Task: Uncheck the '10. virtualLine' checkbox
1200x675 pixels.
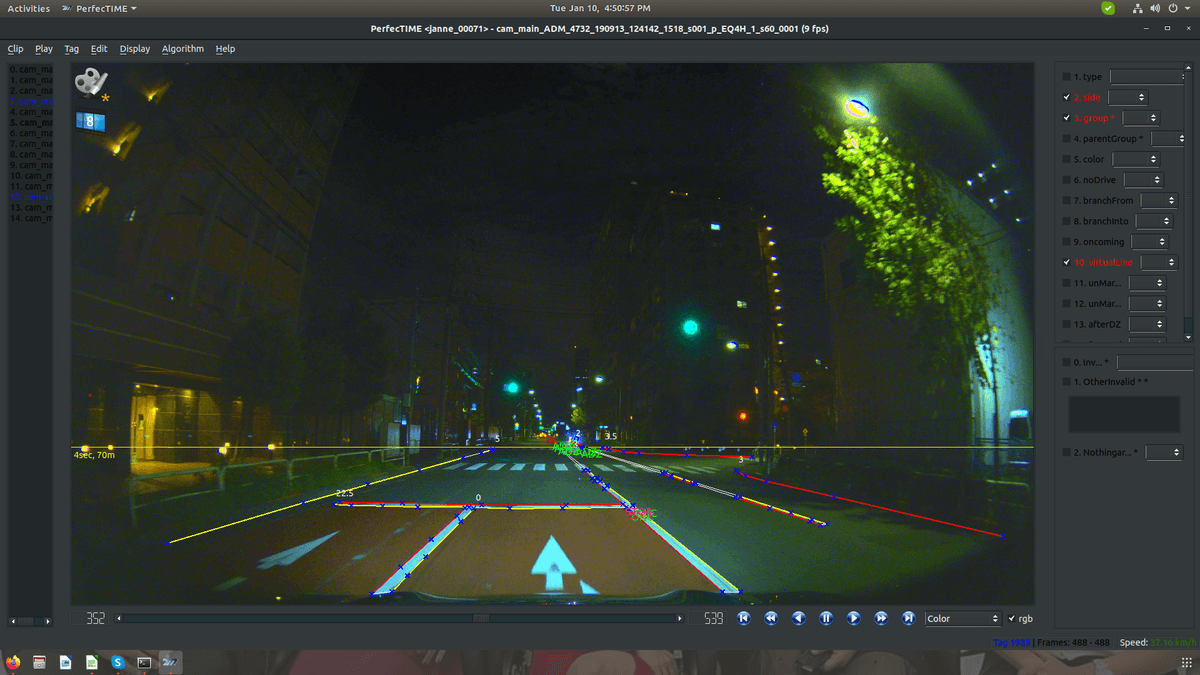Action: (1066, 262)
